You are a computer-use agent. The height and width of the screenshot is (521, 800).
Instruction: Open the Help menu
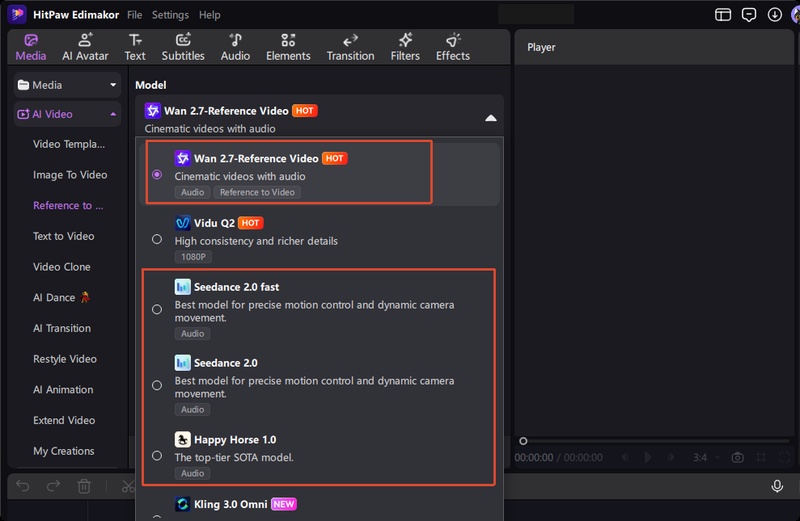click(x=210, y=15)
